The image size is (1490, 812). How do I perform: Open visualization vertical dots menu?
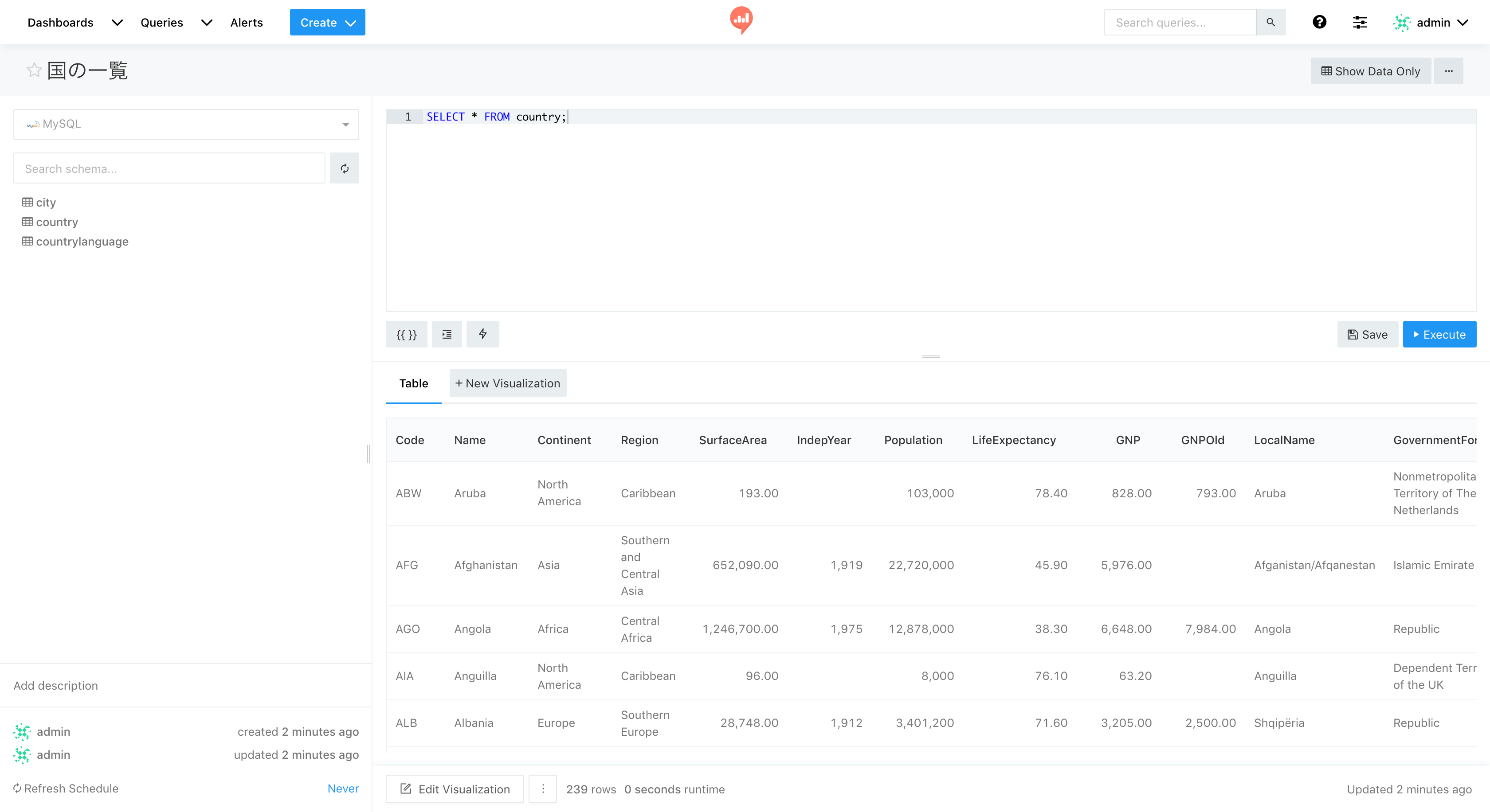point(542,789)
